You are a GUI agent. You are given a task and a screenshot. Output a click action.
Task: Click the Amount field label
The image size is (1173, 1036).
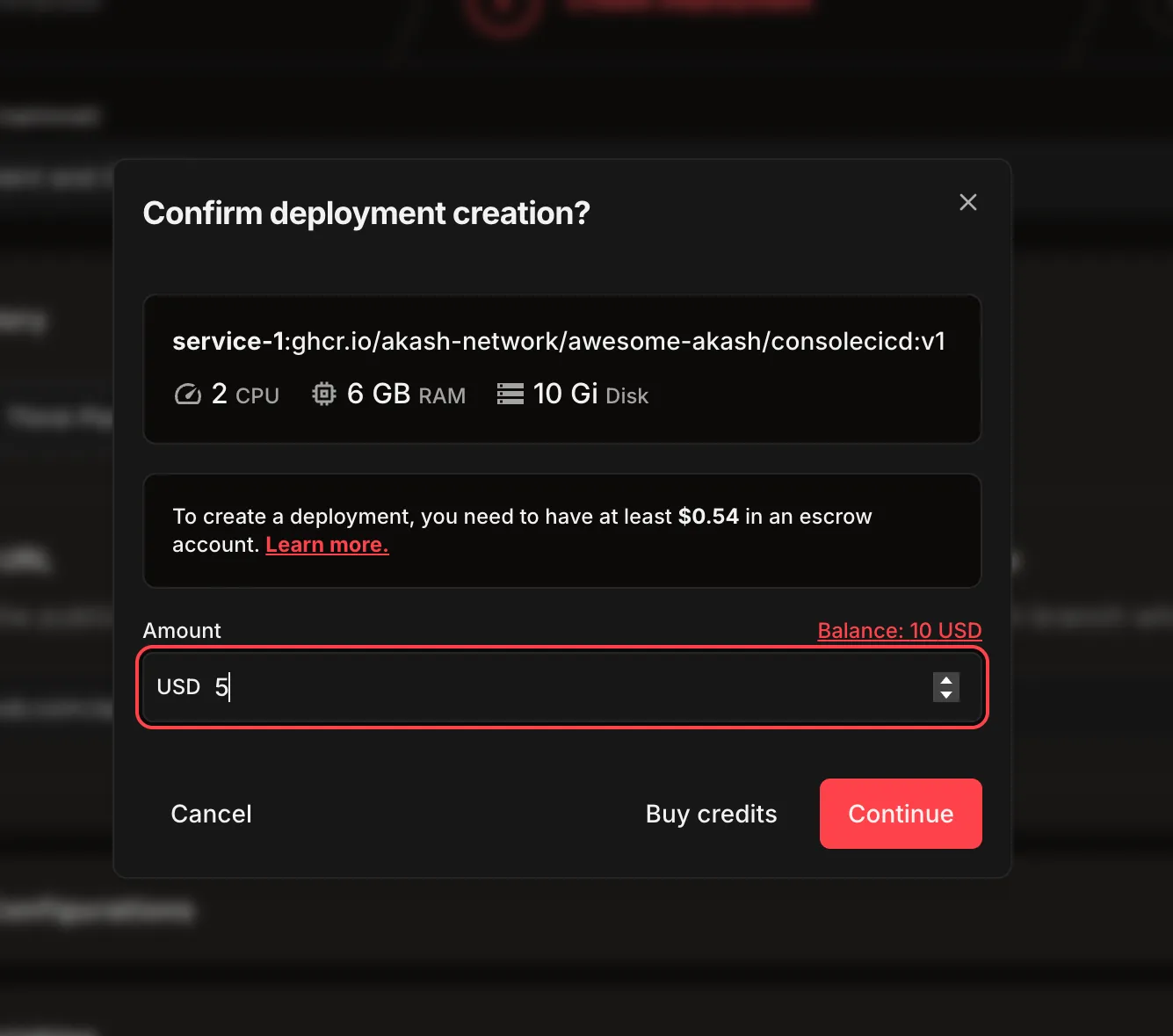point(182,631)
